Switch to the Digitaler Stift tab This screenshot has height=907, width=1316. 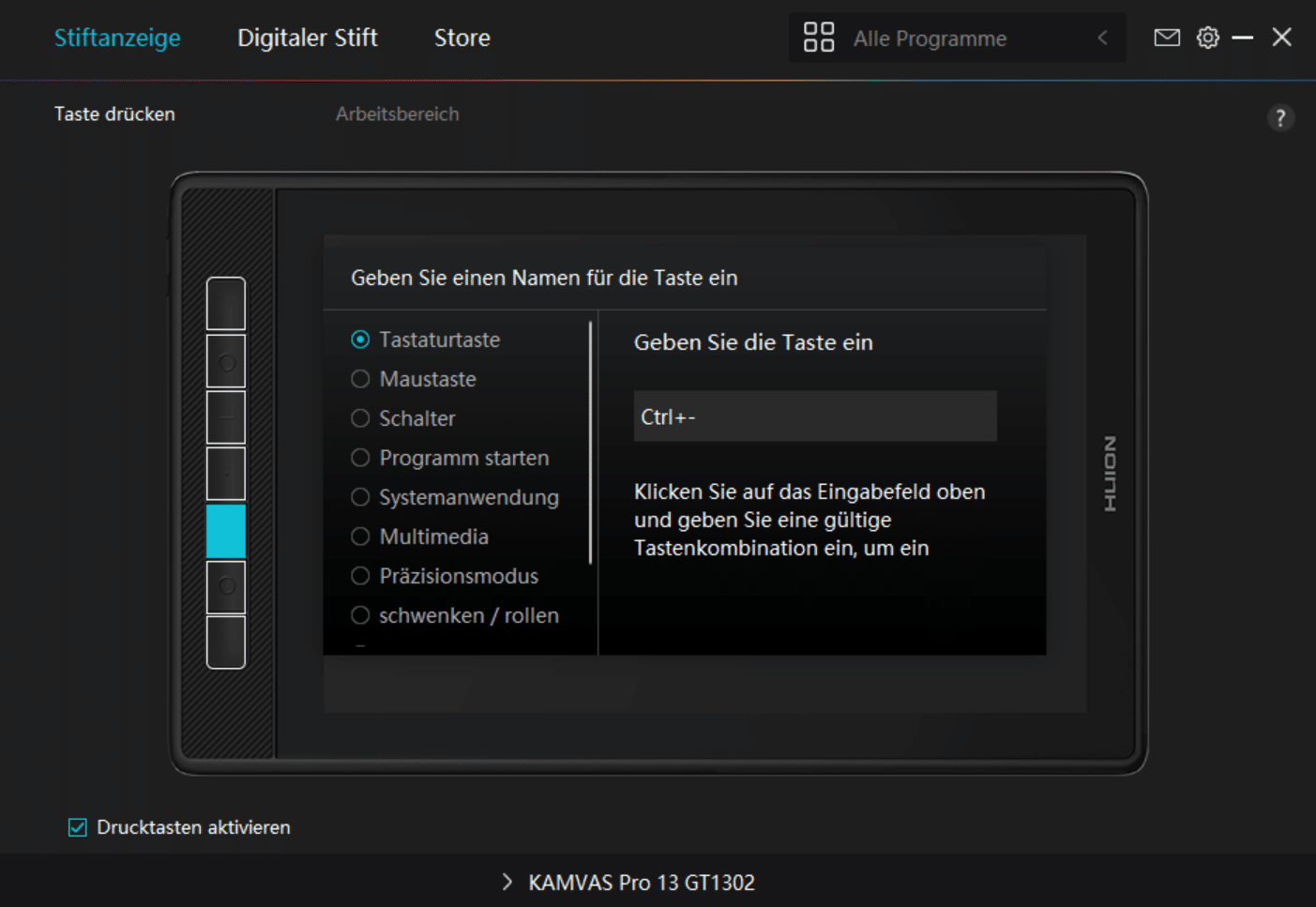click(x=307, y=38)
